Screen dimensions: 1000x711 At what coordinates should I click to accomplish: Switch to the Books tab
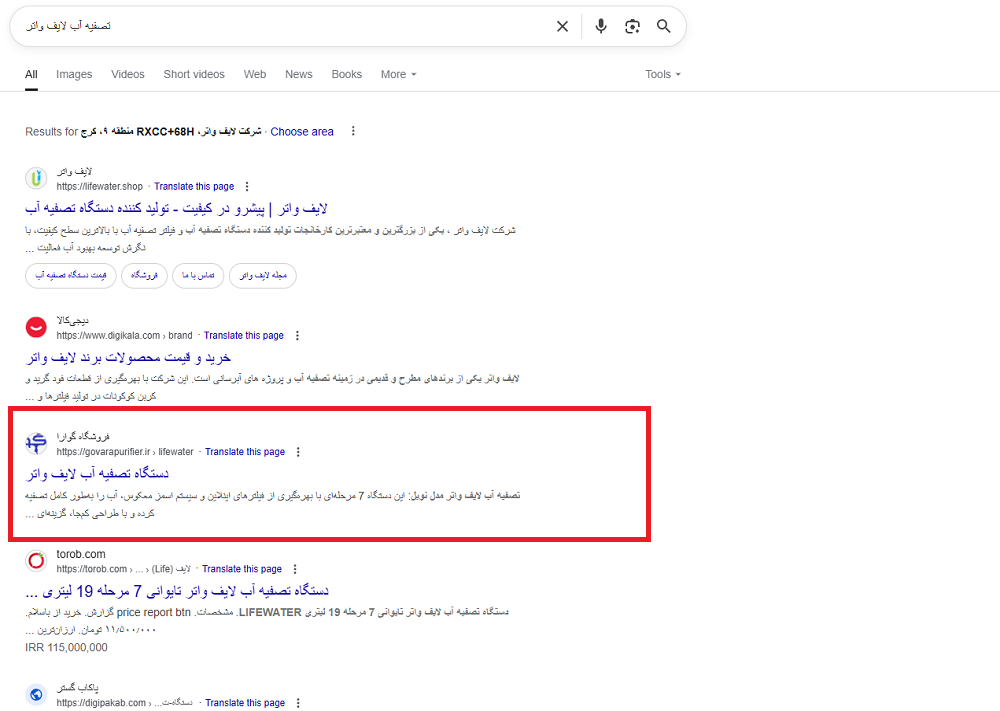coord(346,75)
